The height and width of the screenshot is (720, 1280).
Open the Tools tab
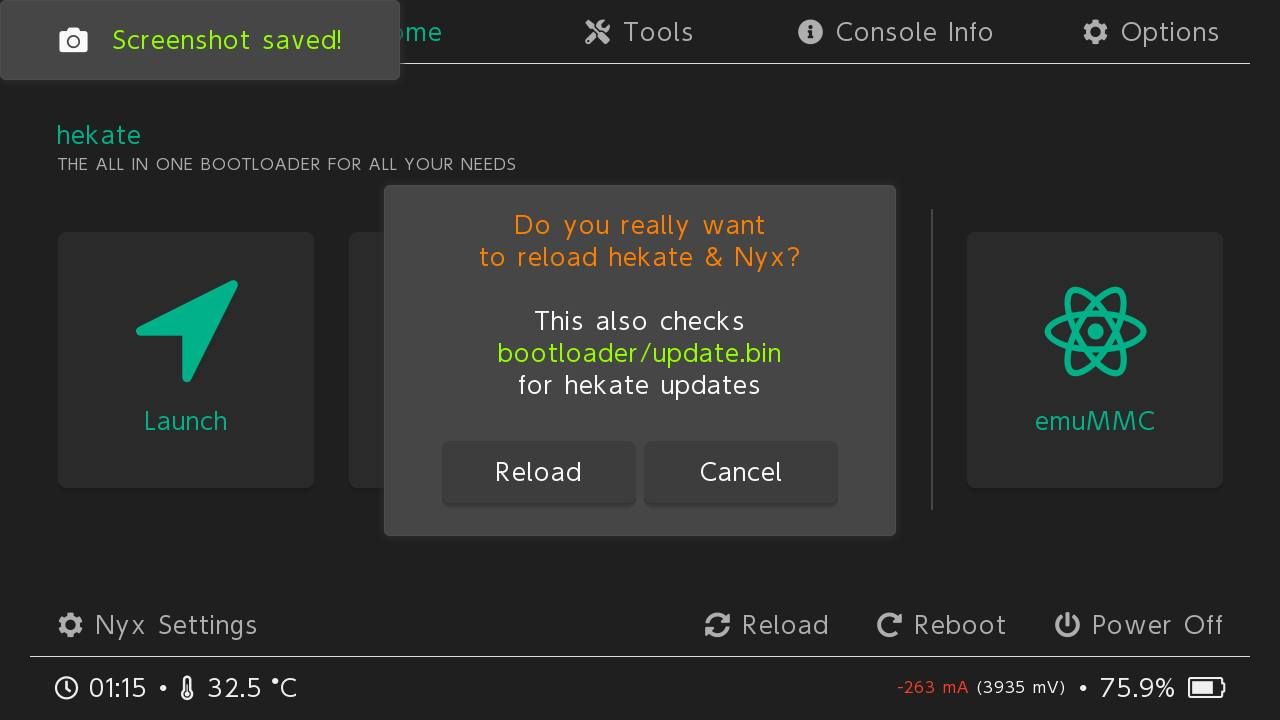pos(639,32)
